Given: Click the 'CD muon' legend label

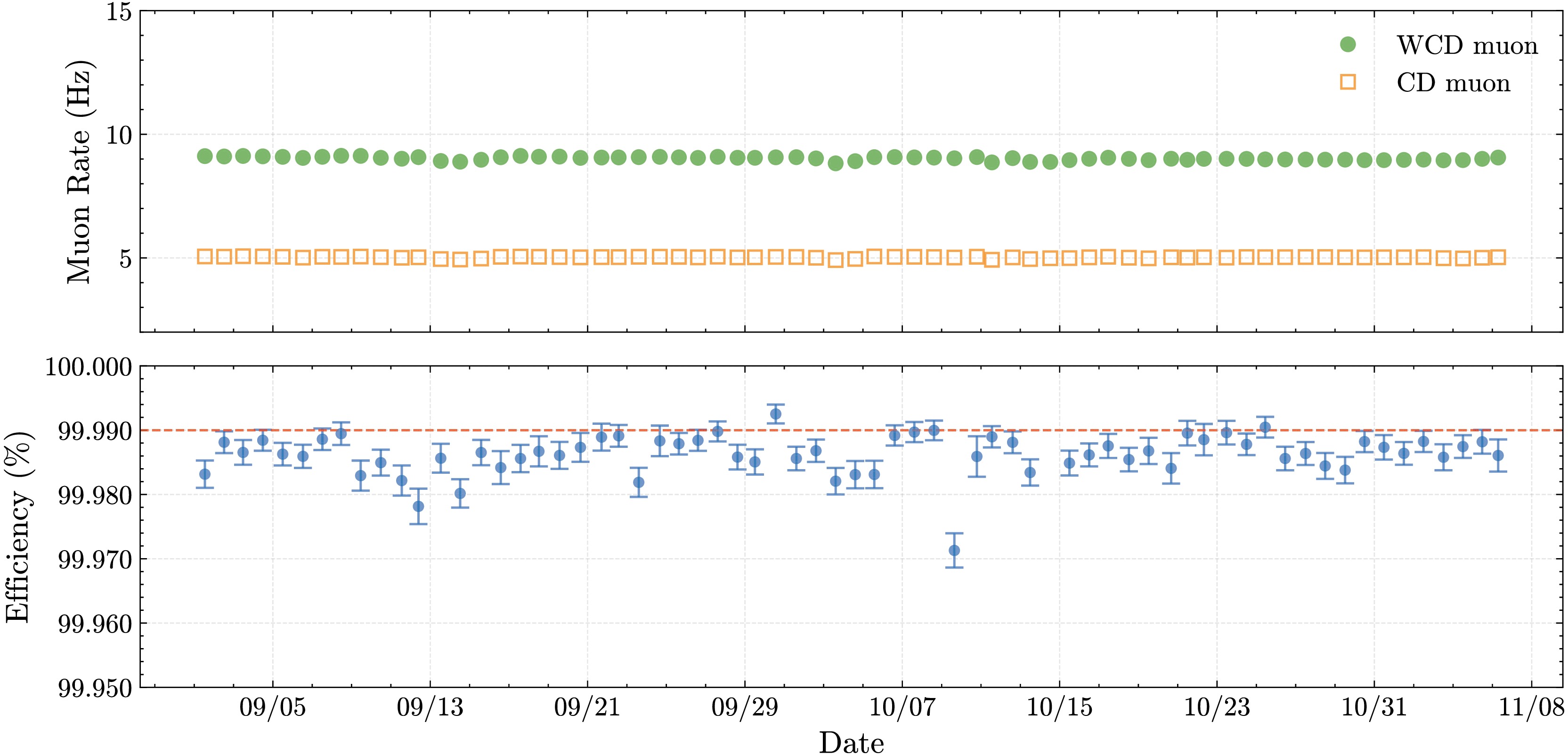Looking at the screenshot, I should point(1453,83).
